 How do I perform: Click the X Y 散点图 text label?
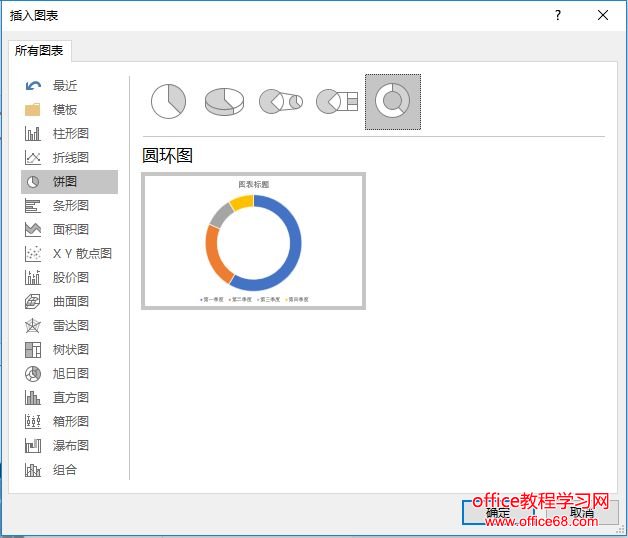coord(82,254)
